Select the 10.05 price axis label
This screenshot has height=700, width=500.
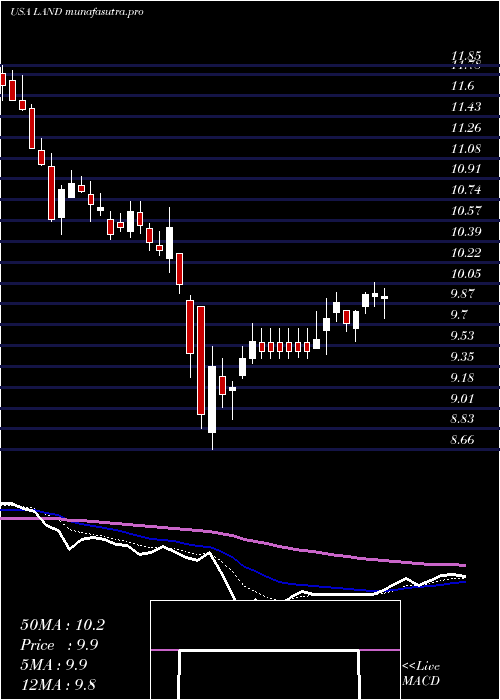click(466, 273)
